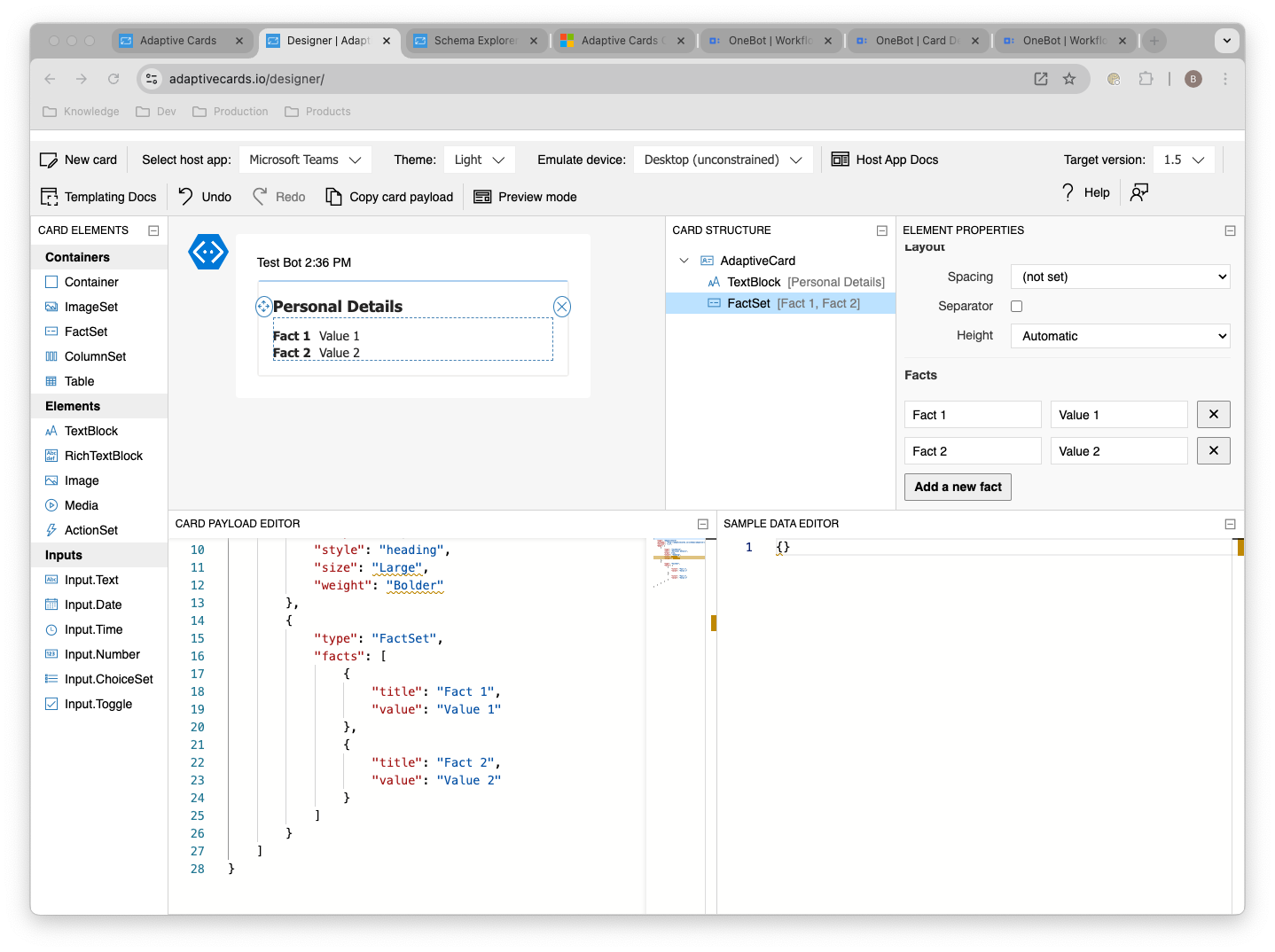Click the Undo arrow icon
The image size is (1275, 952).
(x=185, y=196)
